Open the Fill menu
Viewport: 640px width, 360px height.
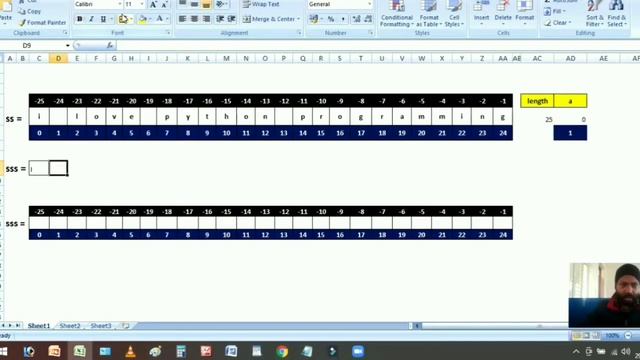[555, 11]
